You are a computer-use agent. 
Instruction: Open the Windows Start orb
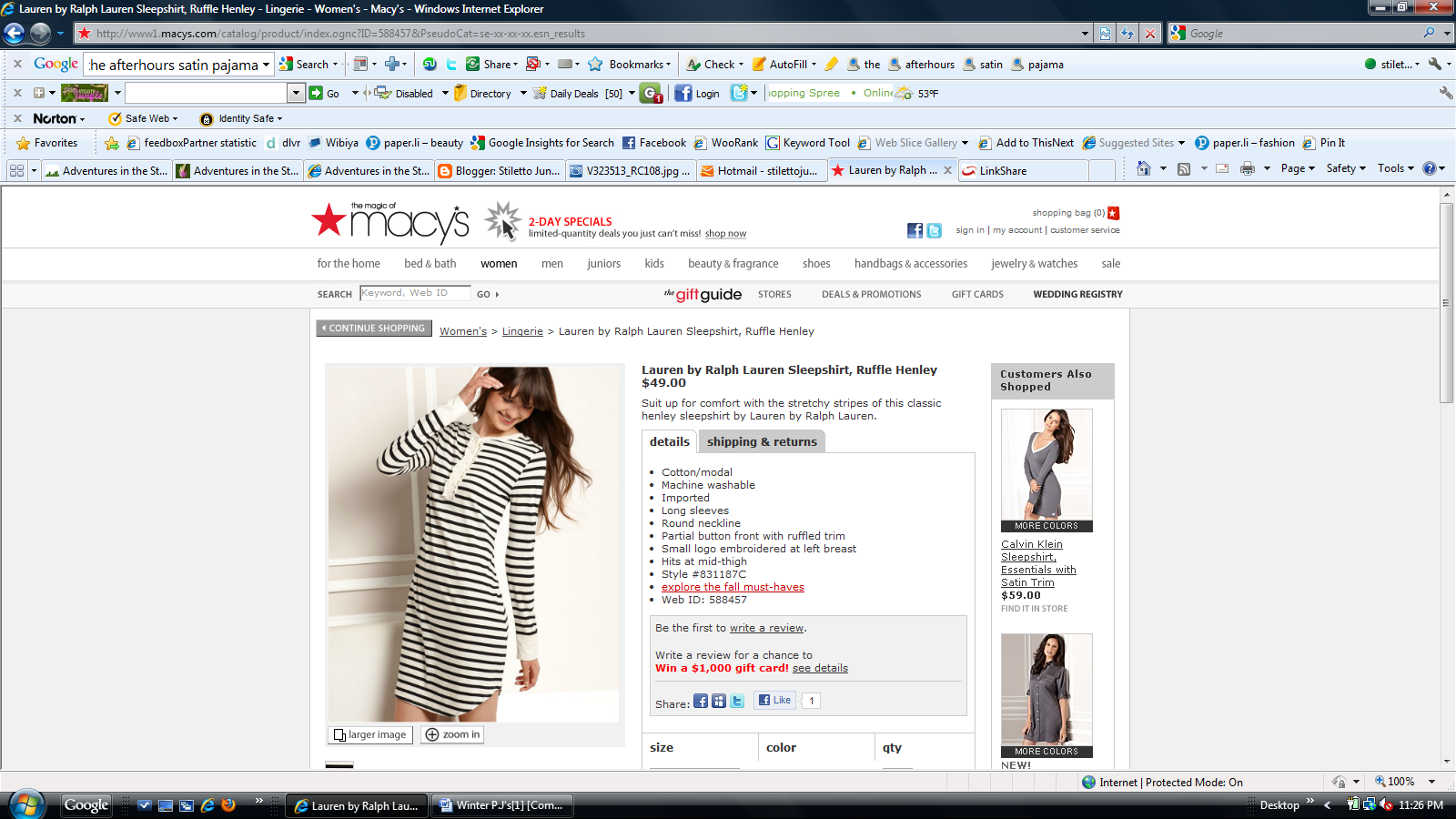point(26,804)
